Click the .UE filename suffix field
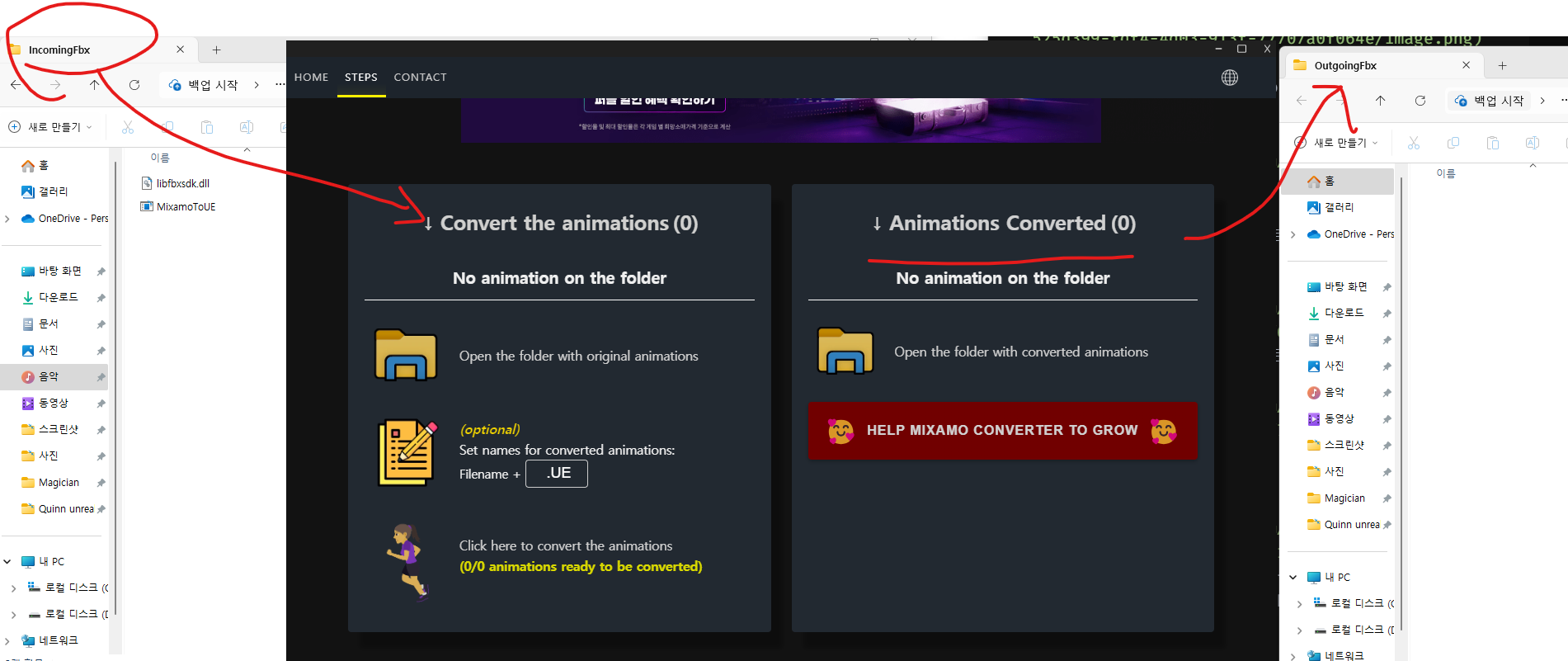This screenshot has width=1568, height=661. tap(557, 473)
